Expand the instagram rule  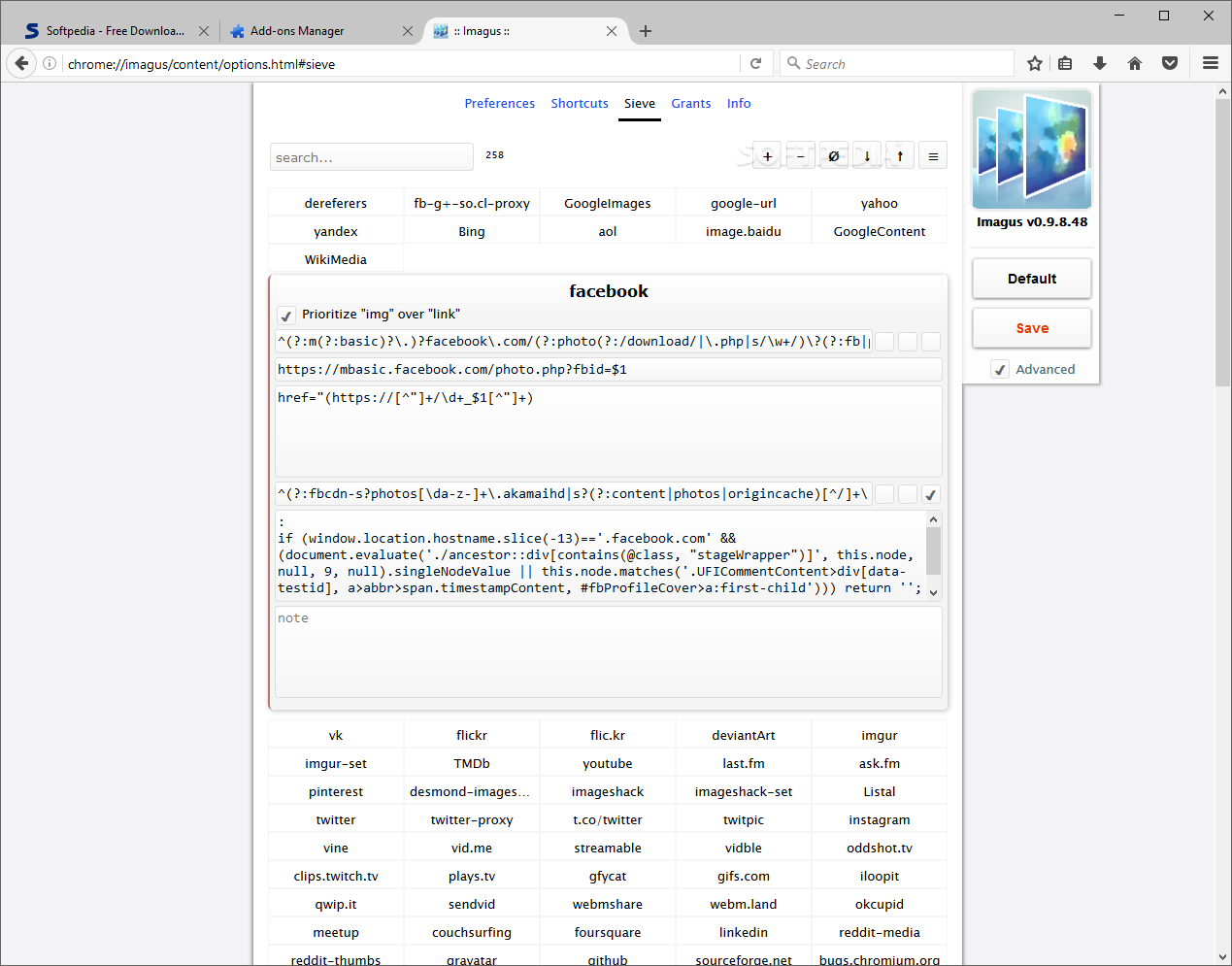click(880, 819)
